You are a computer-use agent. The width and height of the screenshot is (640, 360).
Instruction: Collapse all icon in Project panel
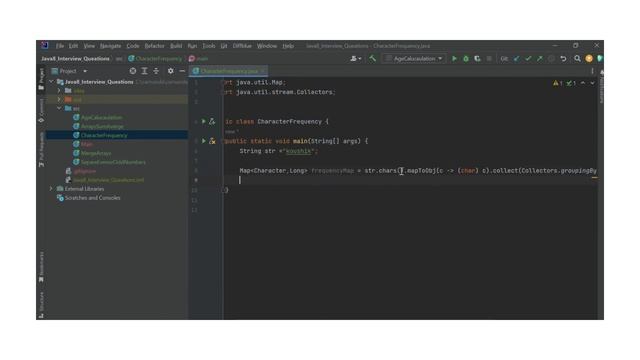pos(156,71)
